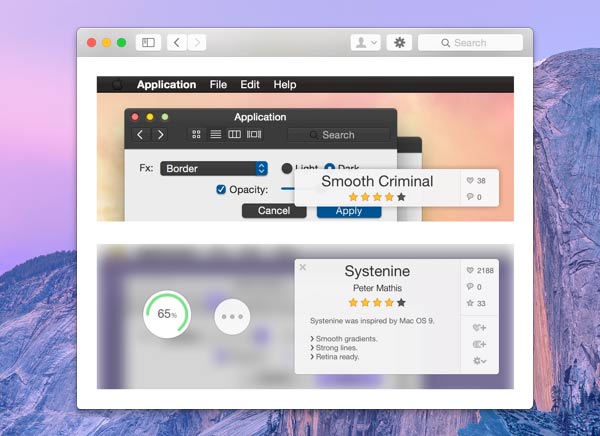Open the gear dropdown on Systenine card
This screenshot has width=600, height=436.
479,361
